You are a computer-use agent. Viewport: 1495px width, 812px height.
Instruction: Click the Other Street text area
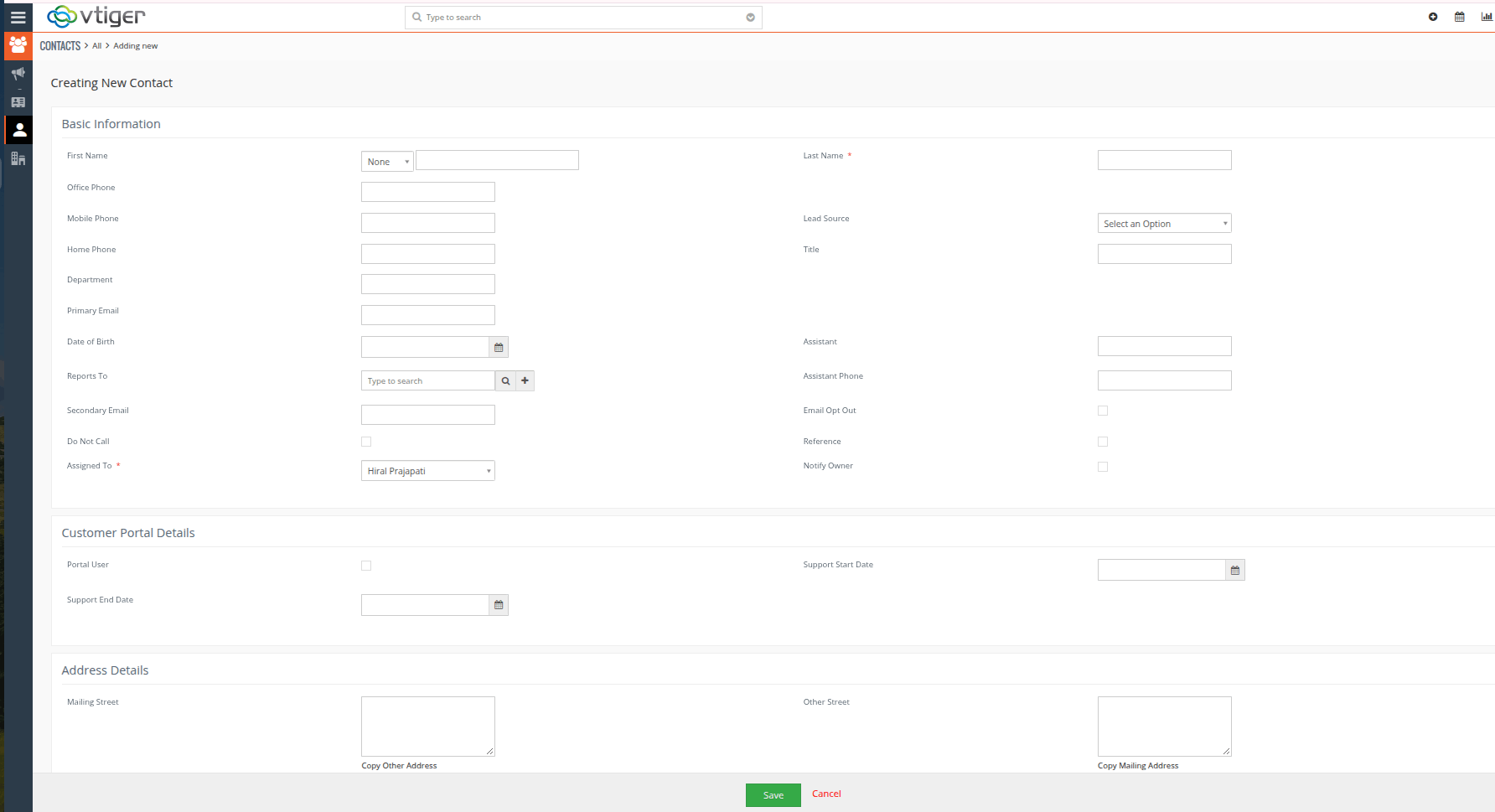pyautogui.click(x=1165, y=727)
